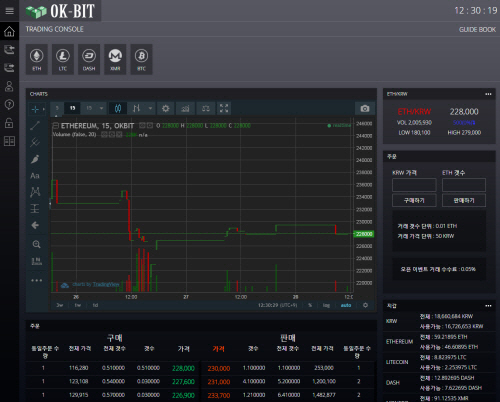
Task: Click the OK-BIT logo
Action: pos(60,11)
